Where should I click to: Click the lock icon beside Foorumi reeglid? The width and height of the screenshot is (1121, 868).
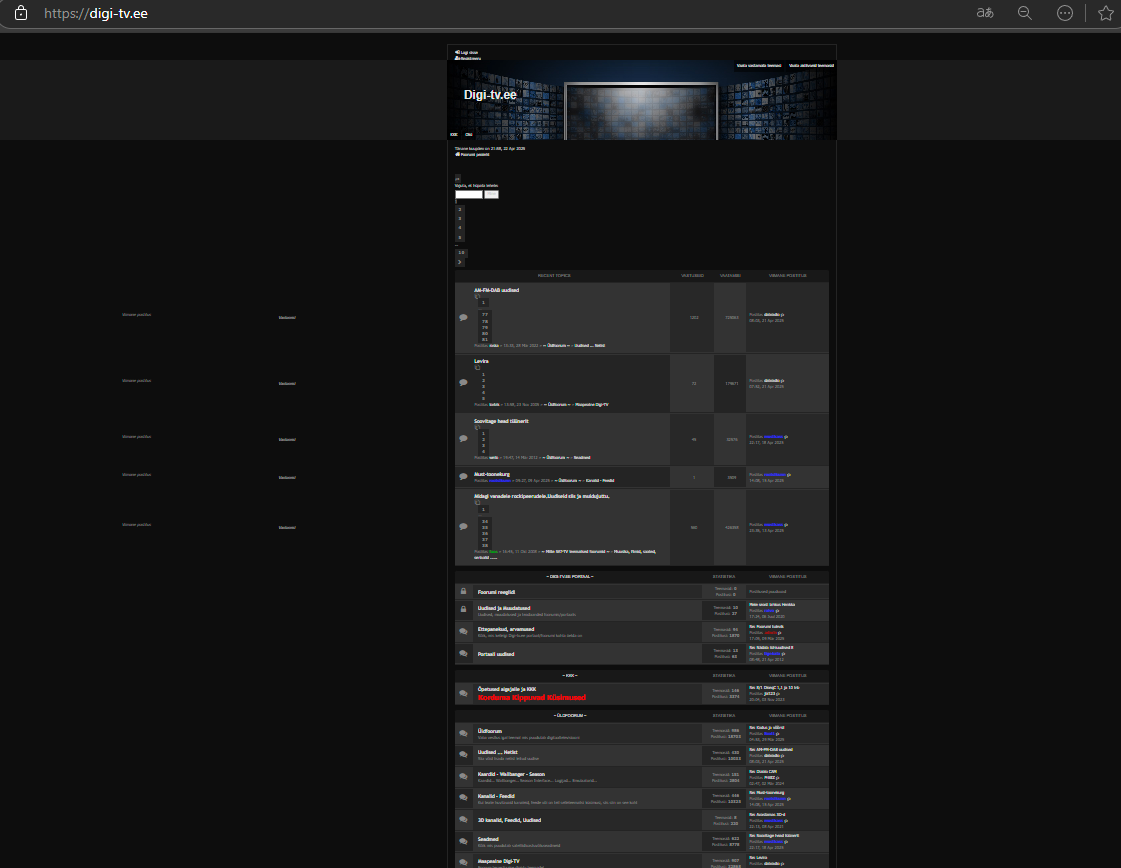click(463, 591)
